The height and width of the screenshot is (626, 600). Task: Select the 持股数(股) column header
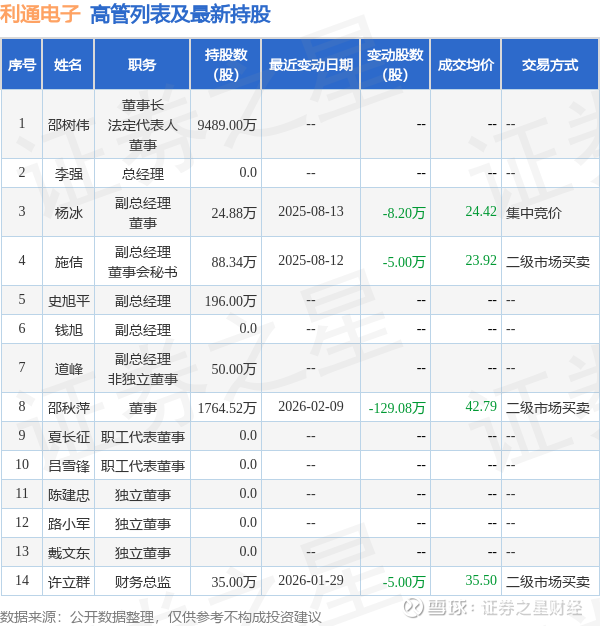tap(226, 64)
